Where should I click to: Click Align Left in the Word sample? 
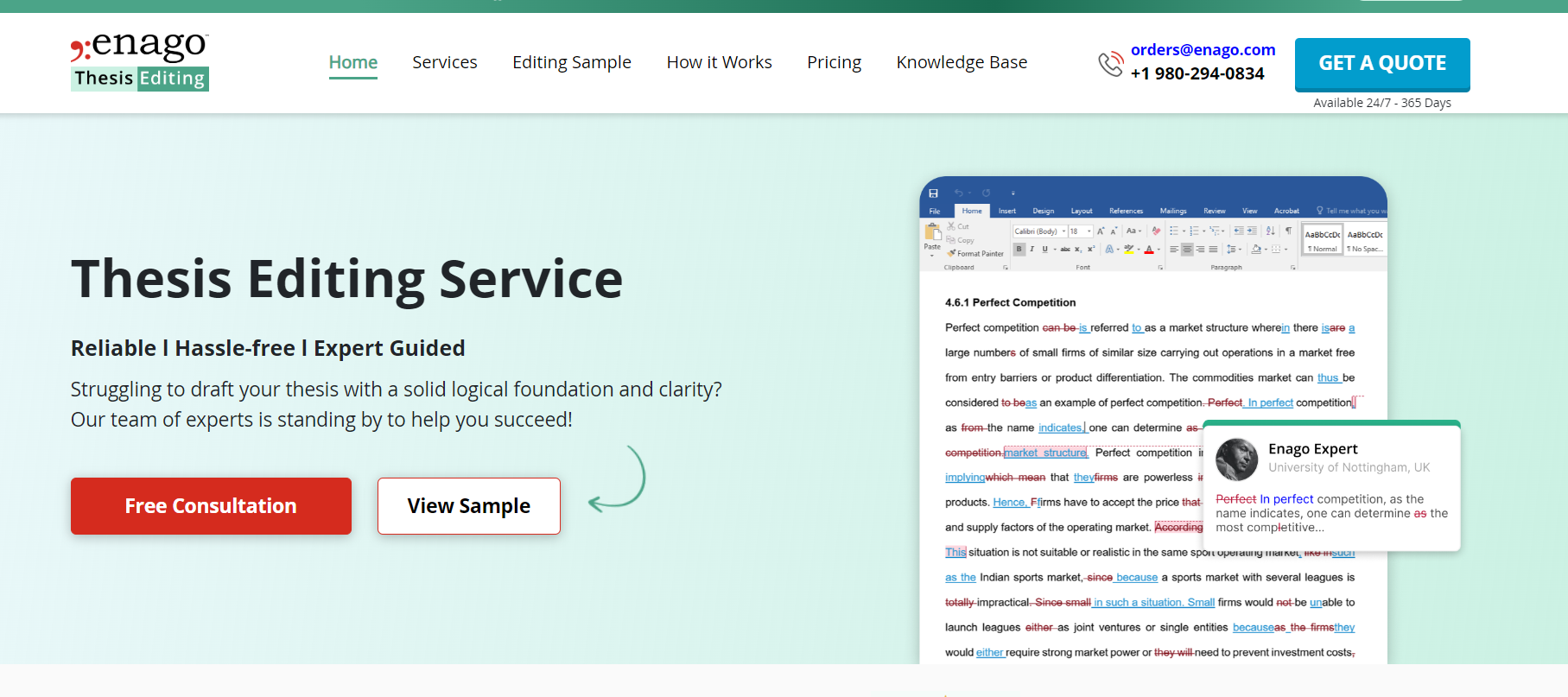1174,249
